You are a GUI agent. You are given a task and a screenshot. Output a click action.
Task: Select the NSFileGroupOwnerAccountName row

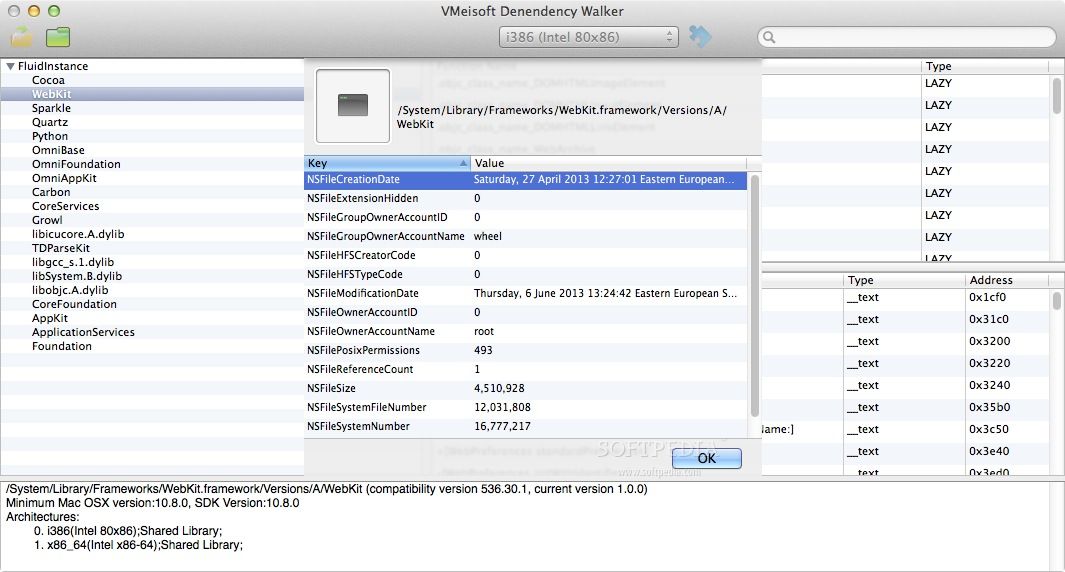(526, 236)
